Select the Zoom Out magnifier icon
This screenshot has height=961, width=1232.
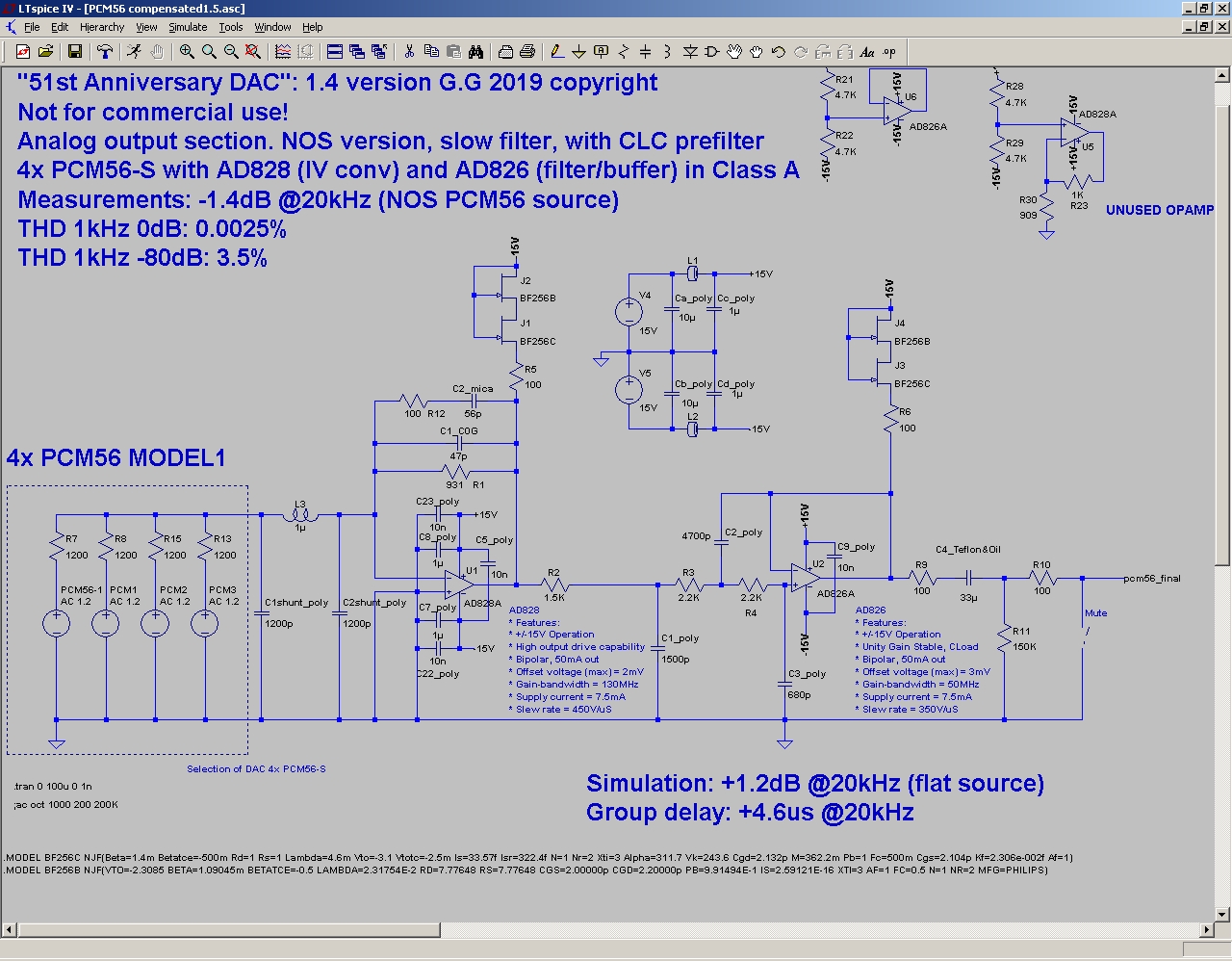[230, 51]
